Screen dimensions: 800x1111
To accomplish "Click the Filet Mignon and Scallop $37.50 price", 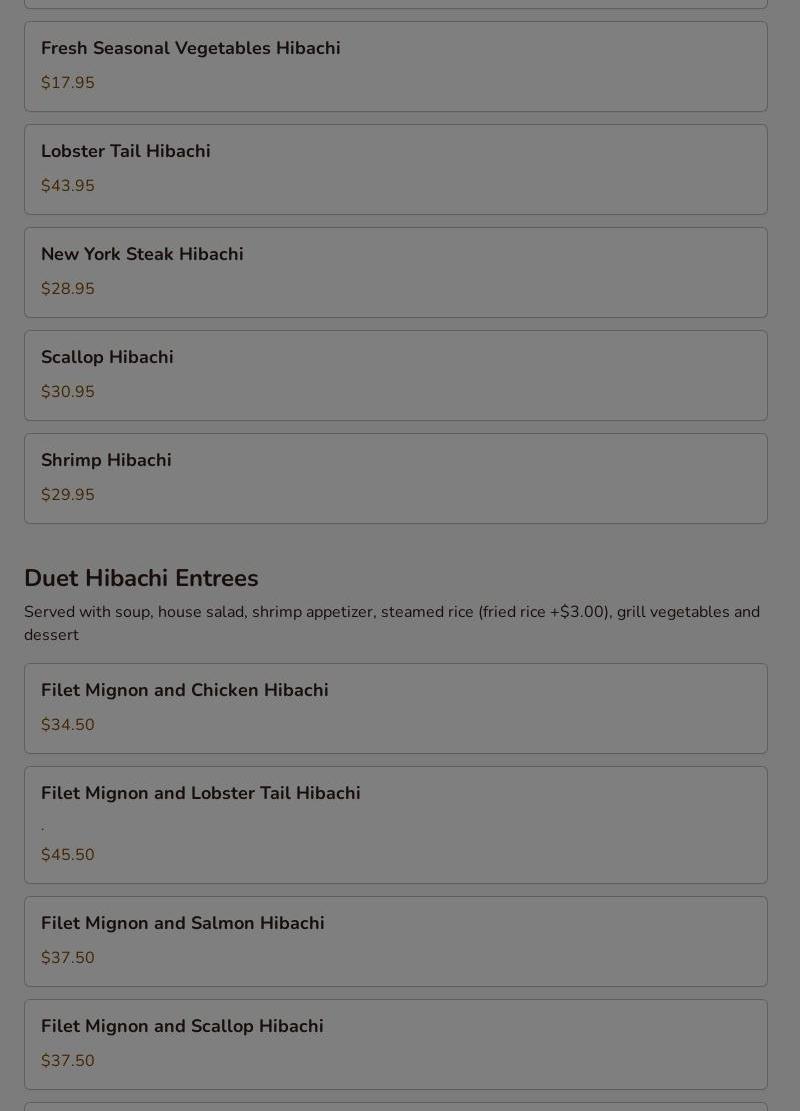I will [68, 1061].
